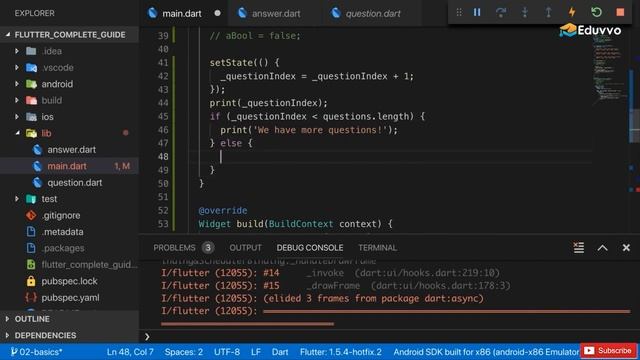Image resolution: width=640 pixels, height=360 pixels.
Task: Collapse the lib folder
Action: 18,133
